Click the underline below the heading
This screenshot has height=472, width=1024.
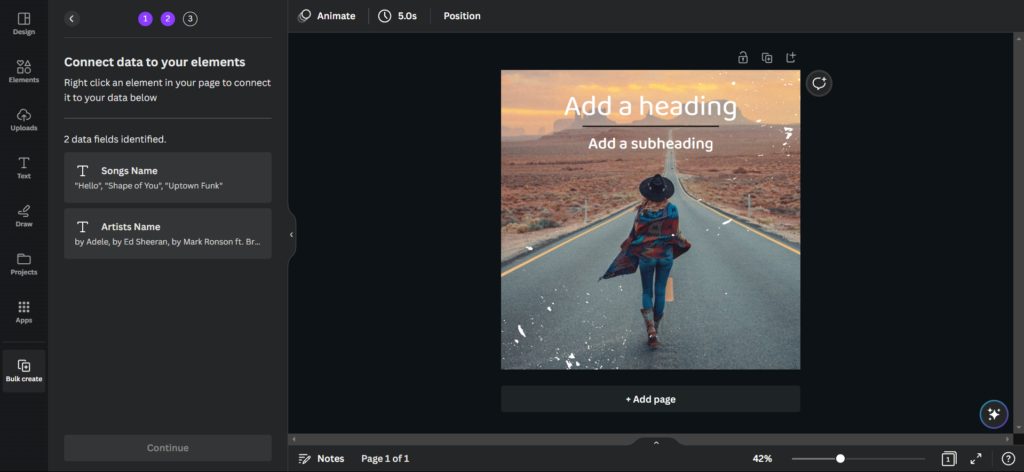tap(650, 126)
